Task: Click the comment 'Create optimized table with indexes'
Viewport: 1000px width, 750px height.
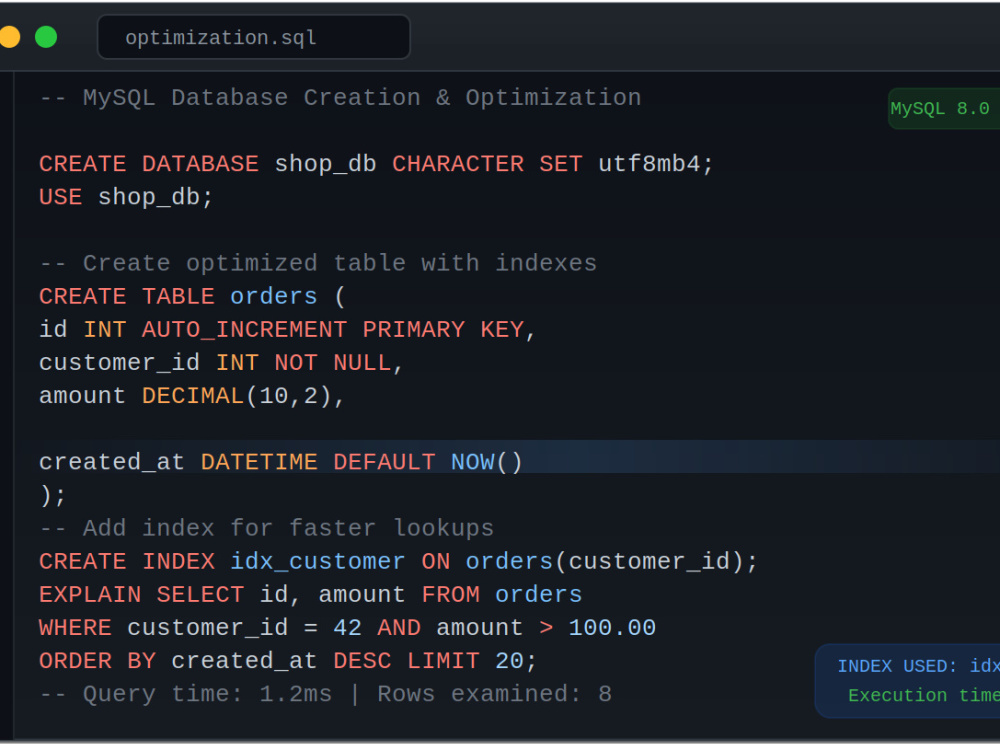Action: [318, 263]
